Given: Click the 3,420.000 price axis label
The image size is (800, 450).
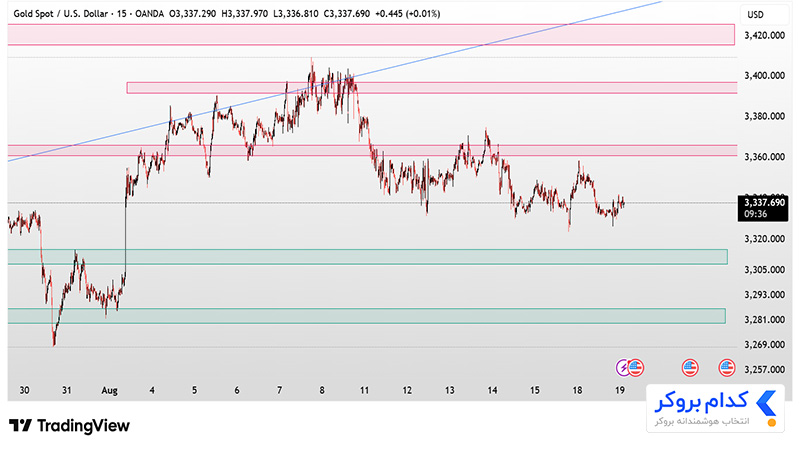Looking at the screenshot, I should point(764,35).
